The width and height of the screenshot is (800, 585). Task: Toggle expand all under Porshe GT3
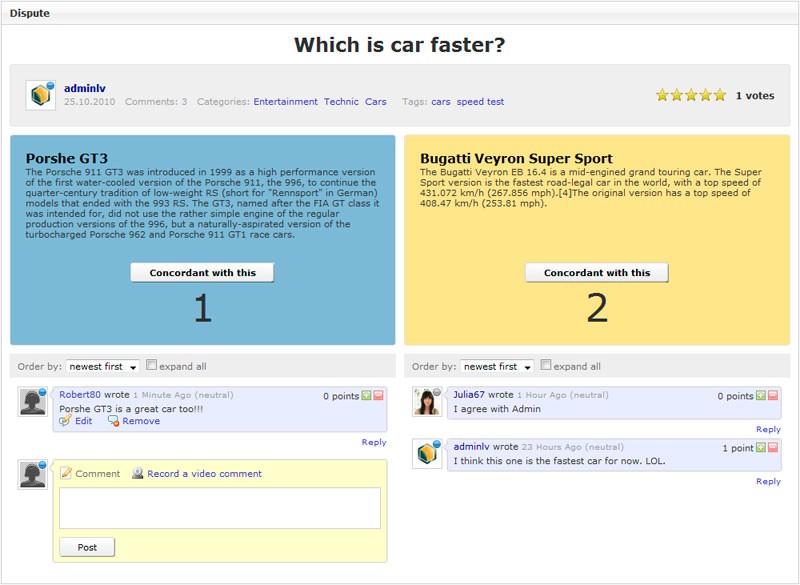[x=152, y=365]
